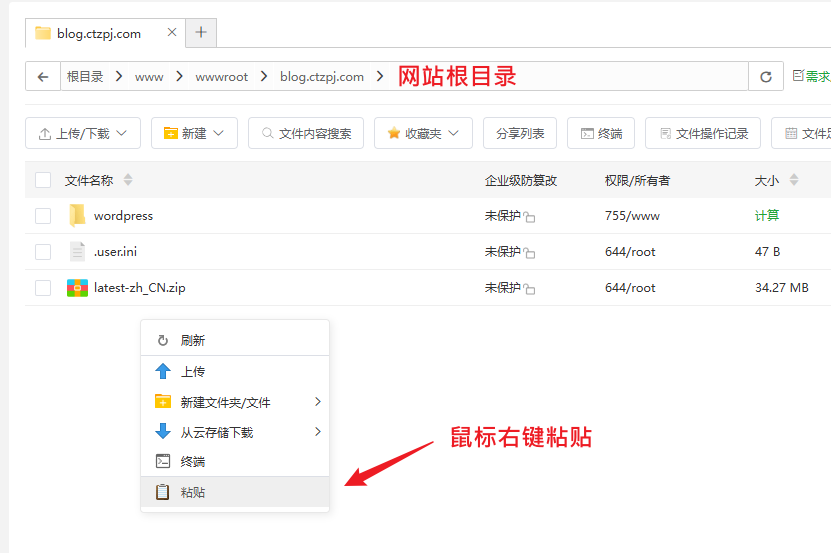
Task: Click wwwroot in the breadcrumb path
Action: coord(221,77)
